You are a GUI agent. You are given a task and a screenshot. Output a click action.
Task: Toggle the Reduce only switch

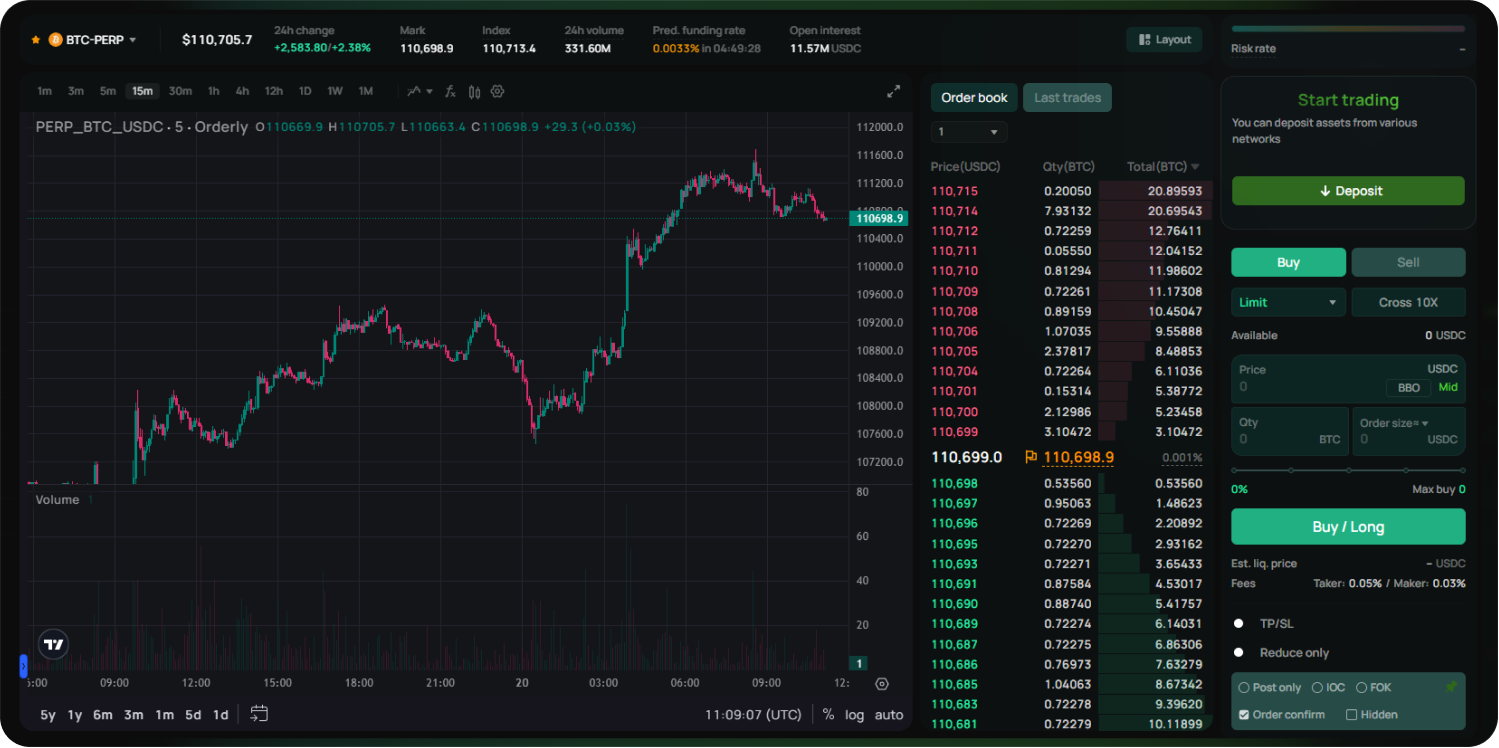click(x=1239, y=652)
